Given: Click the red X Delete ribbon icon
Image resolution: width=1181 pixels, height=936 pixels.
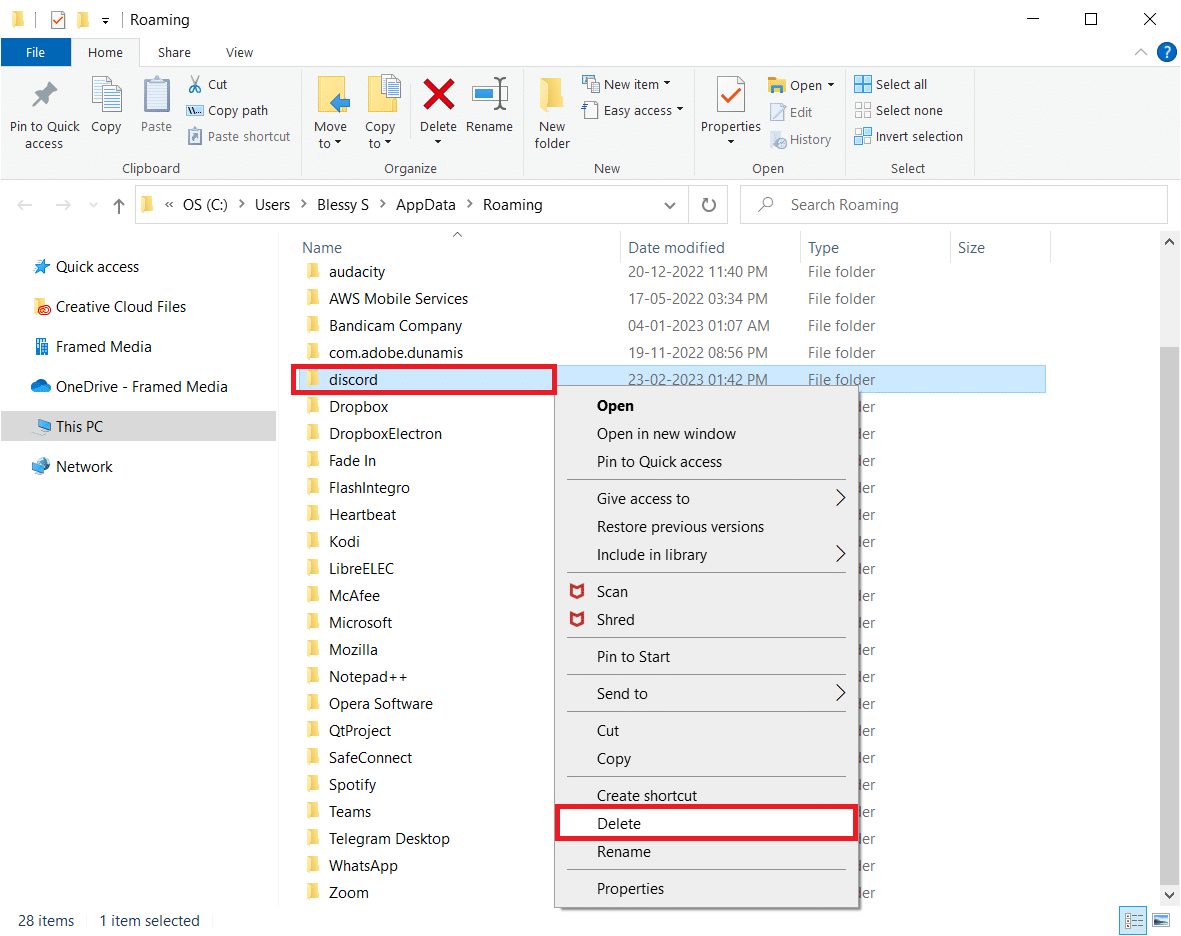Looking at the screenshot, I should click(x=438, y=96).
